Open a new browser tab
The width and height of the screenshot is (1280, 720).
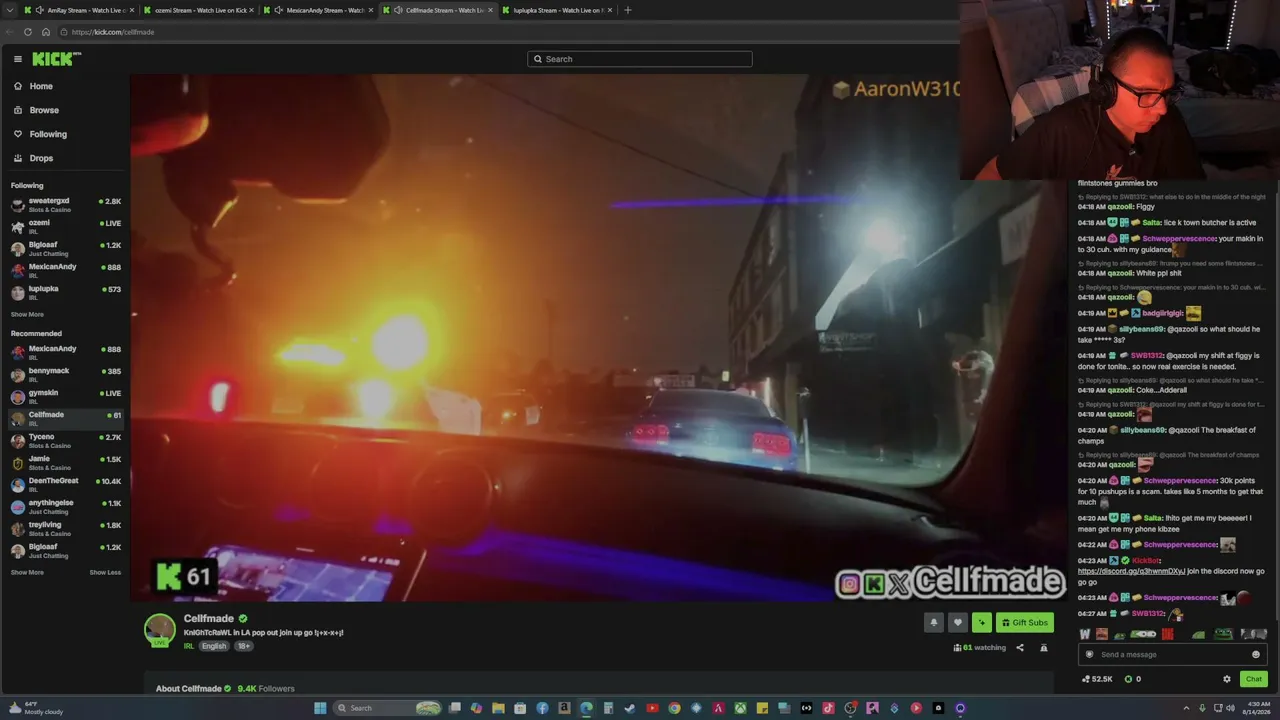[x=628, y=10]
